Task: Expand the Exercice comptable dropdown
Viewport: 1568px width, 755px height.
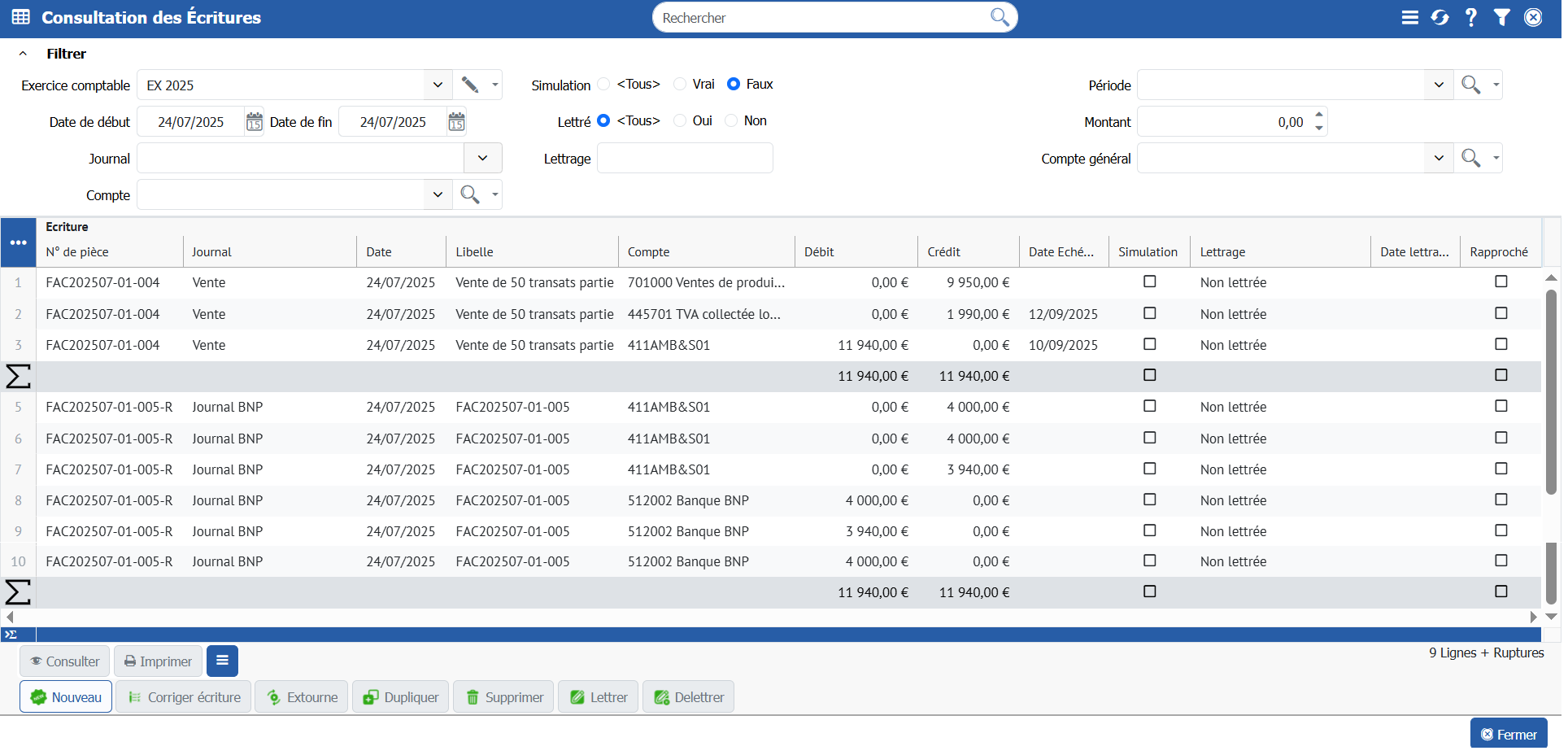Action: pos(438,85)
